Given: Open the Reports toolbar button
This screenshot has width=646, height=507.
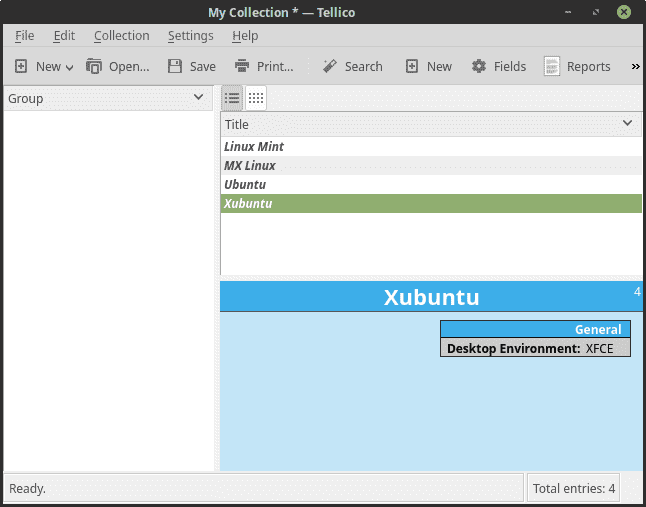Looking at the screenshot, I should [577, 66].
